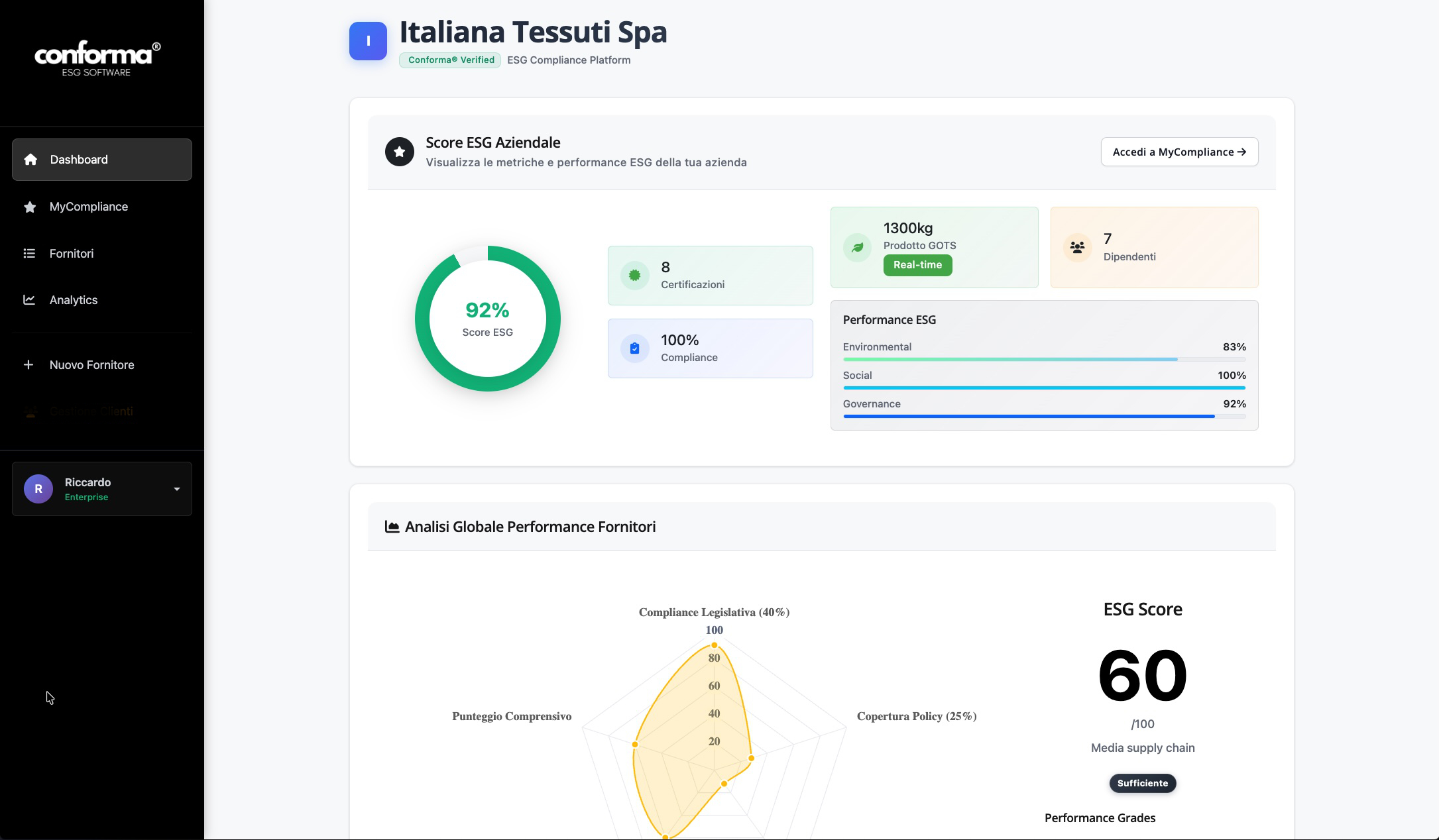Click the 1300kg value in GOTS card
Viewport: 1439px width, 840px height.
point(907,228)
